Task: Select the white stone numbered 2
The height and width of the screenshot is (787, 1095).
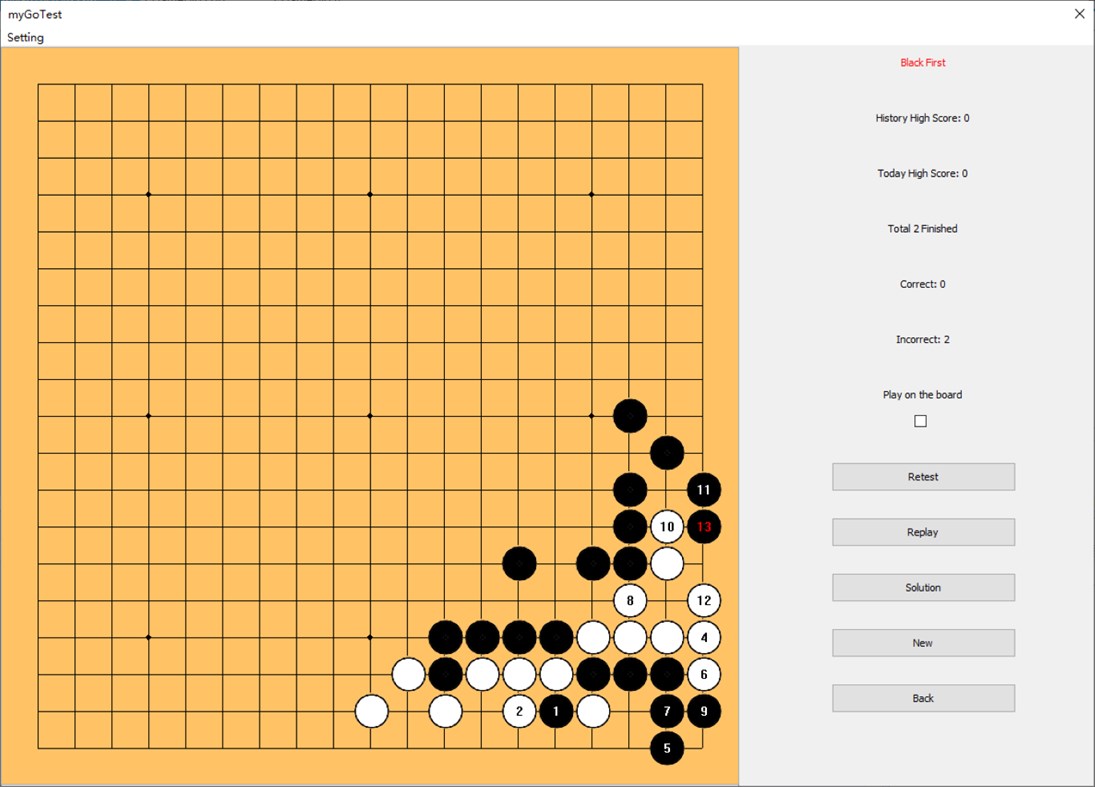Action: click(519, 711)
